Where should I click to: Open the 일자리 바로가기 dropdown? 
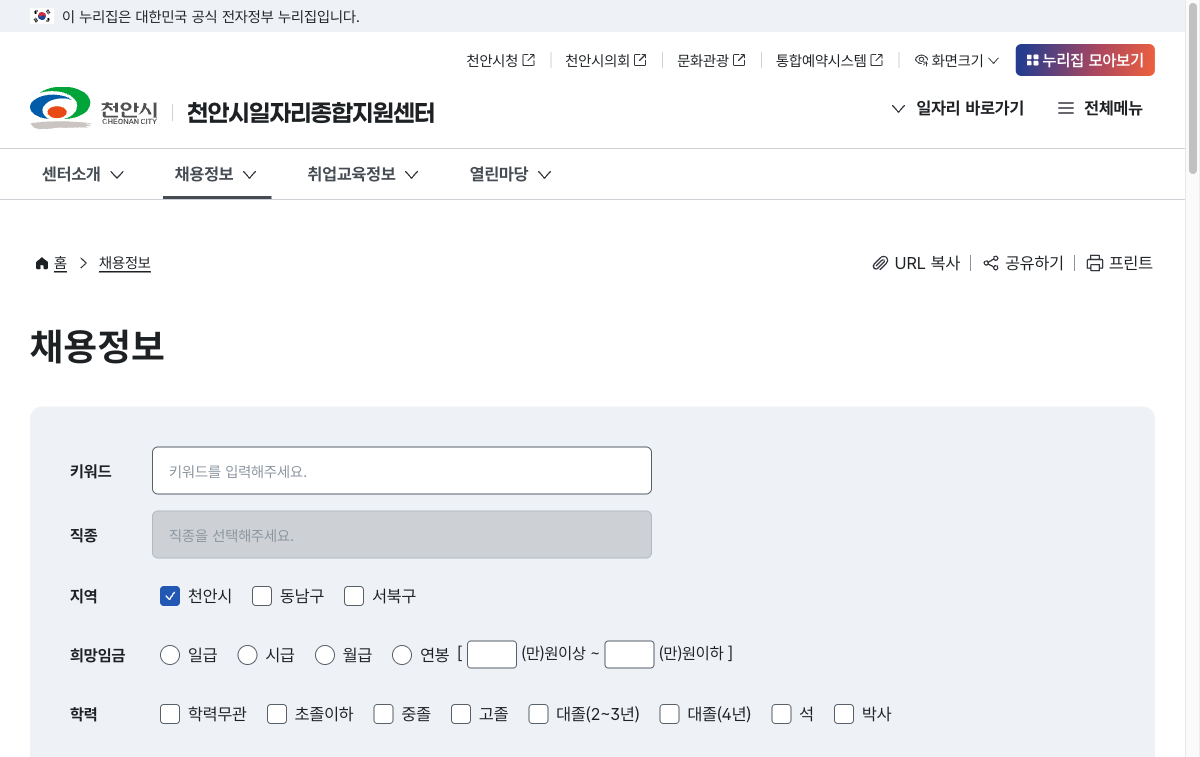point(957,108)
